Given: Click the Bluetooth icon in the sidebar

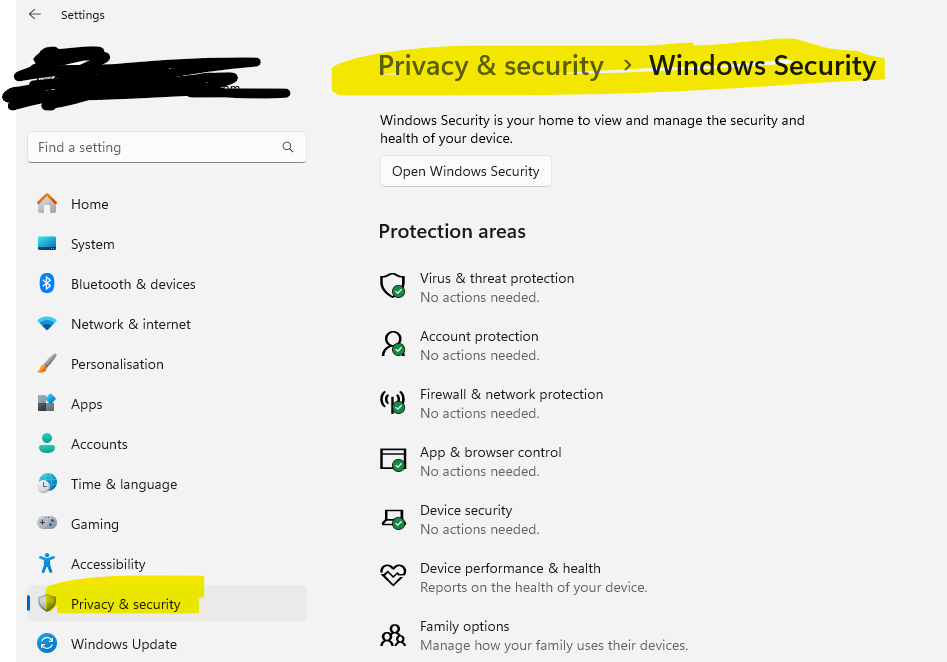Looking at the screenshot, I should coord(47,283).
